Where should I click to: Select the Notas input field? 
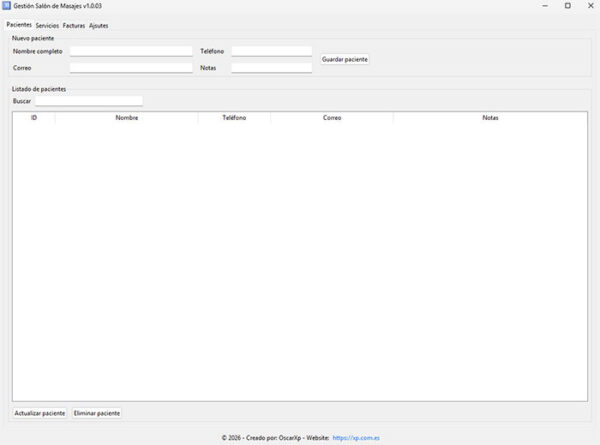[x=272, y=68]
